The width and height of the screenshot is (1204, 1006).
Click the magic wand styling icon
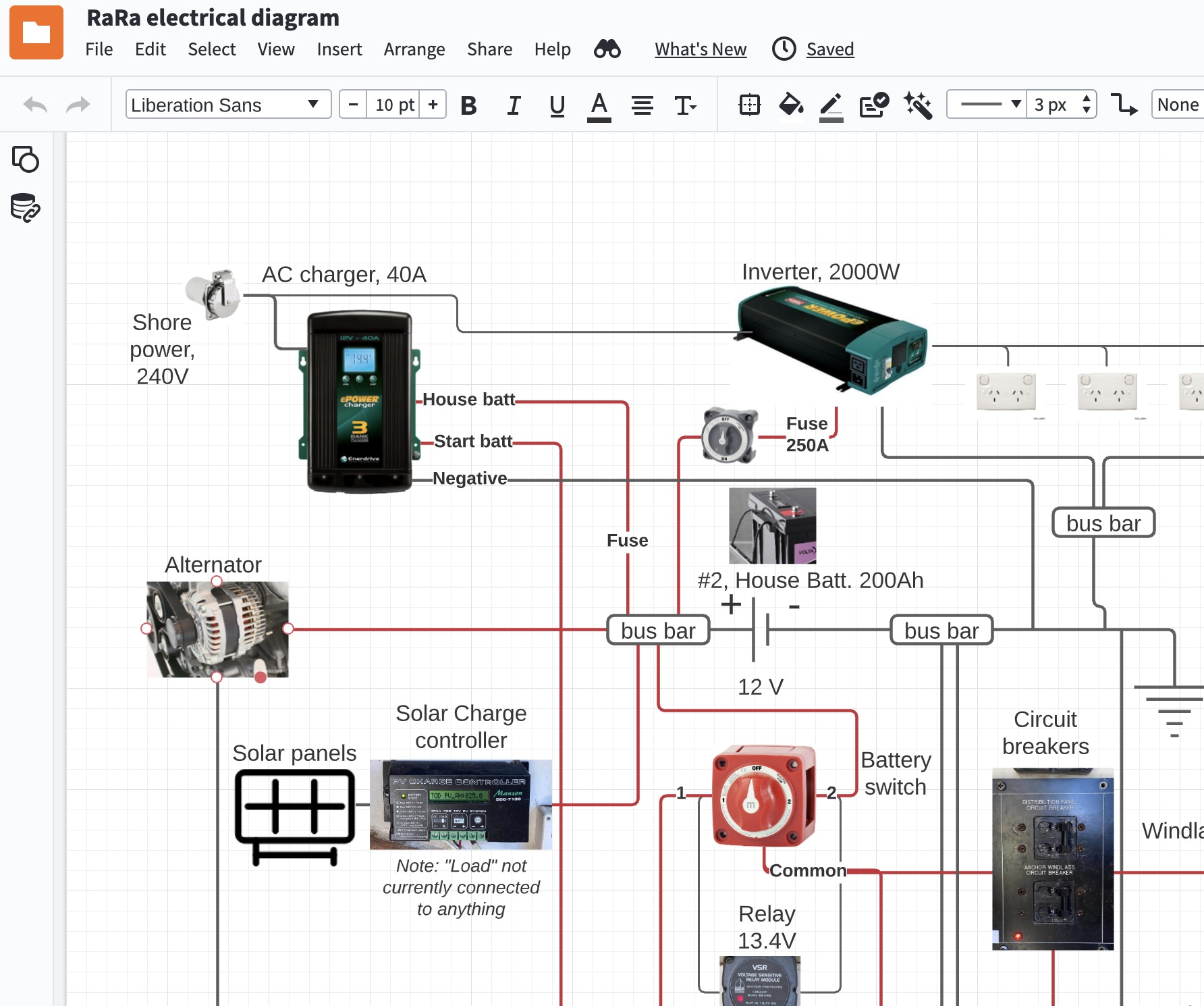(918, 105)
